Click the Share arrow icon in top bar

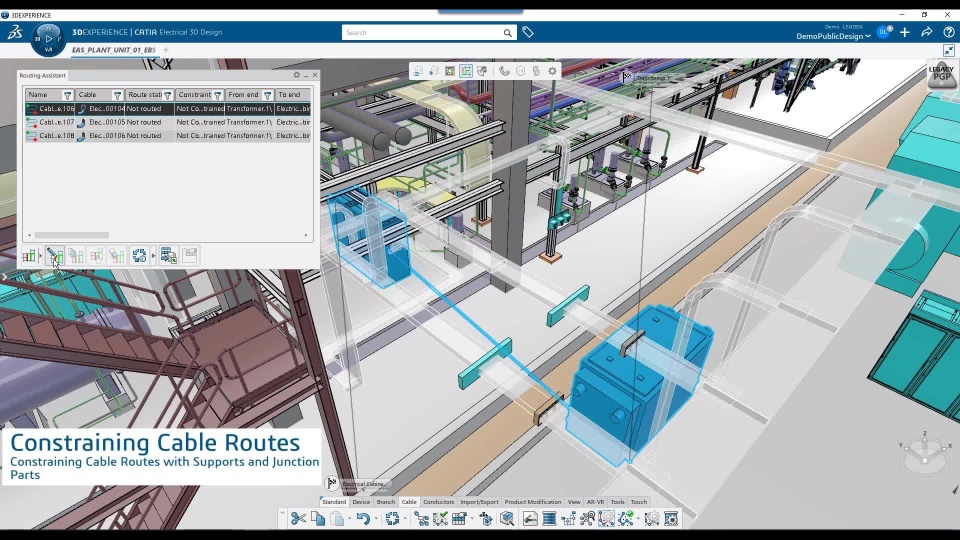point(926,32)
